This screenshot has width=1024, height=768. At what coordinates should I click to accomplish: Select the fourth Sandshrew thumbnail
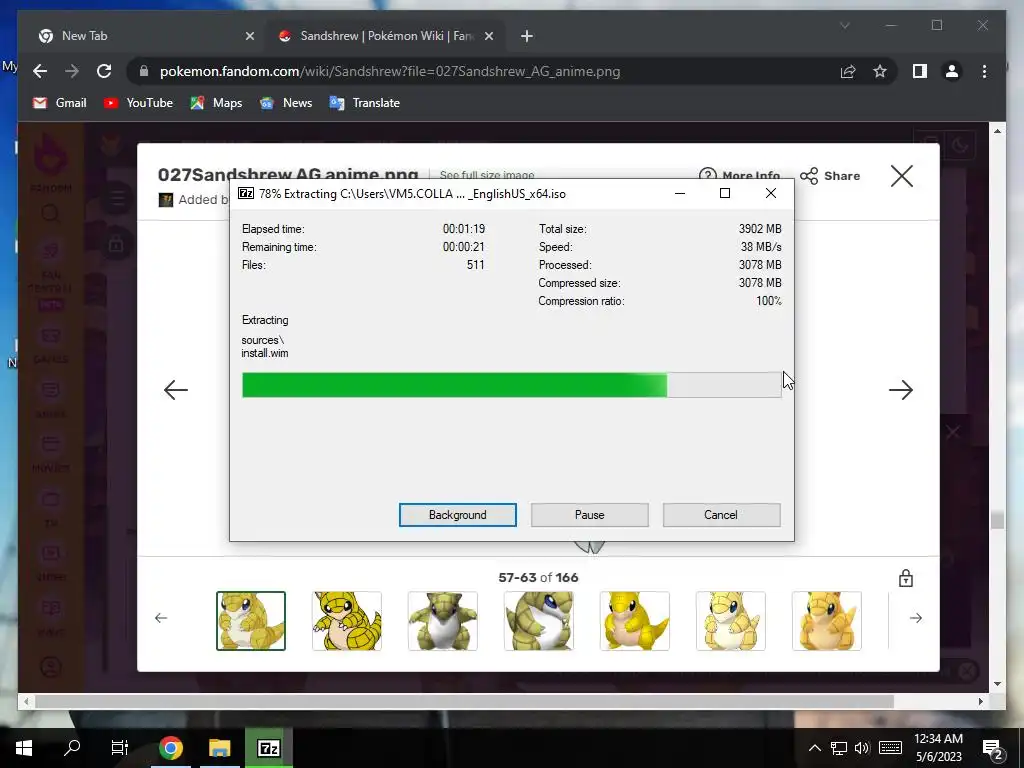coord(539,621)
